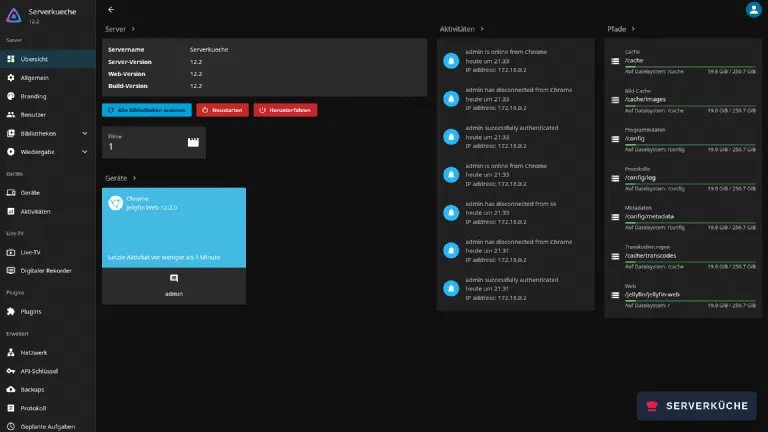Expand the Bibliotheken submenu chevron
Image resolution: width=768 pixels, height=432 pixels.
pos(85,133)
